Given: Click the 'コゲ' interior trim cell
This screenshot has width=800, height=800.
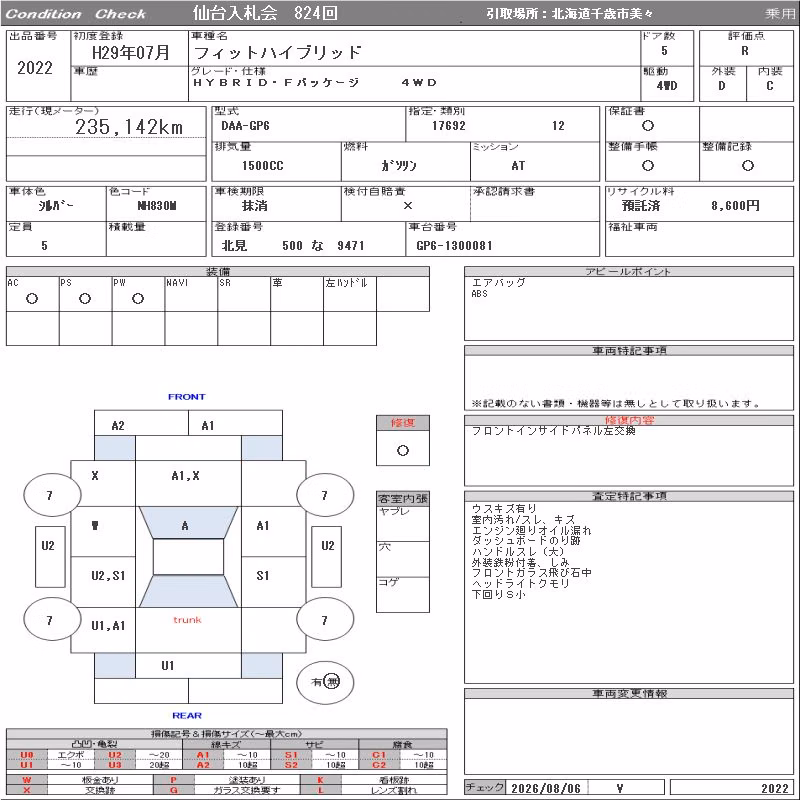Looking at the screenshot, I should tap(403, 594).
